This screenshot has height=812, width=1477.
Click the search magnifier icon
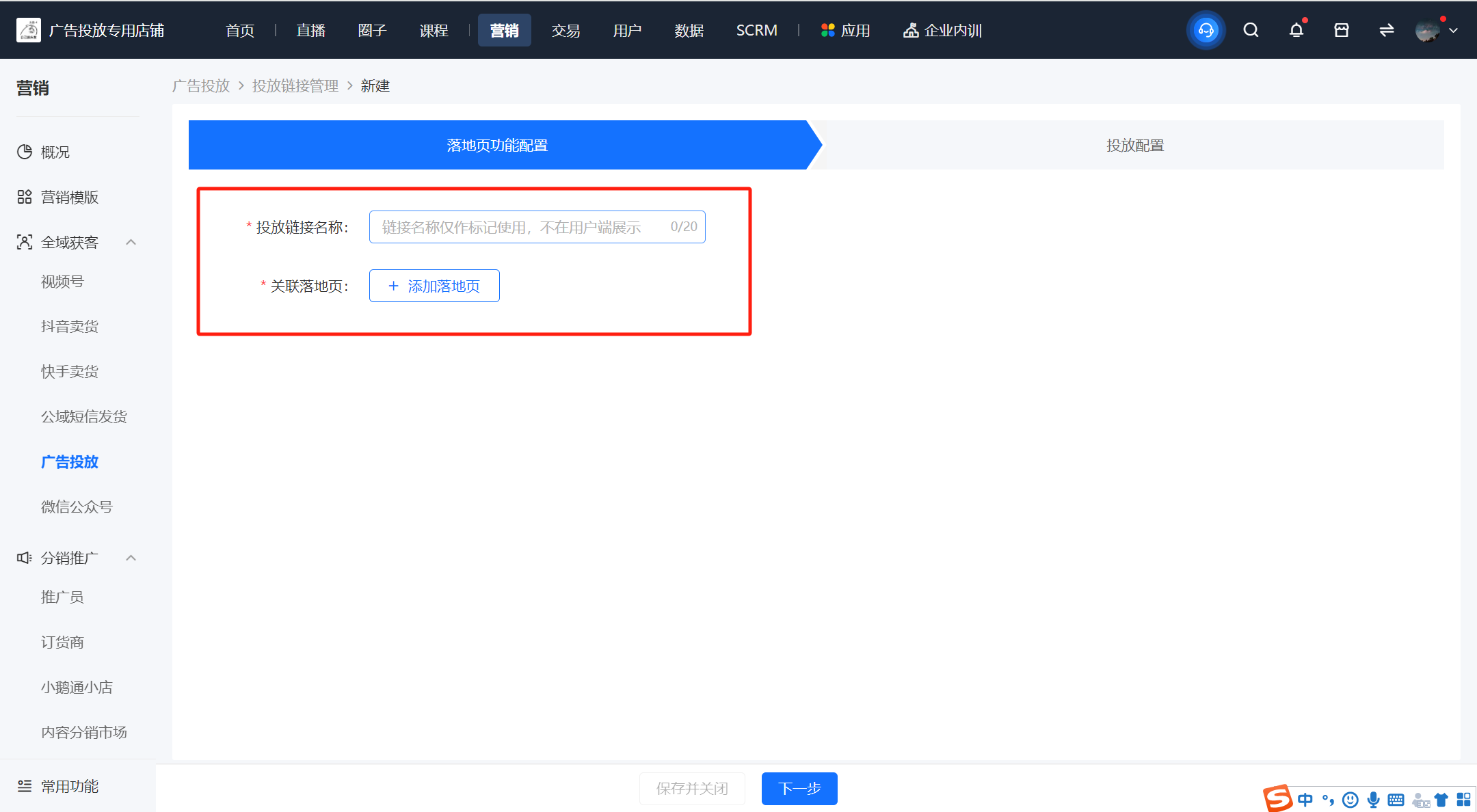1251,30
